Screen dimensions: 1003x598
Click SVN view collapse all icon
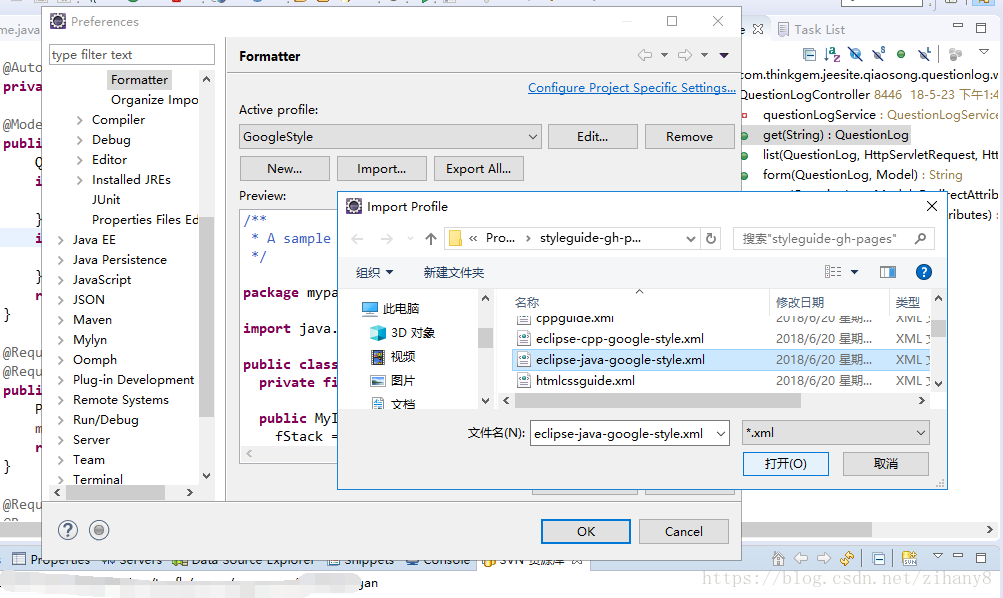point(879,559)
